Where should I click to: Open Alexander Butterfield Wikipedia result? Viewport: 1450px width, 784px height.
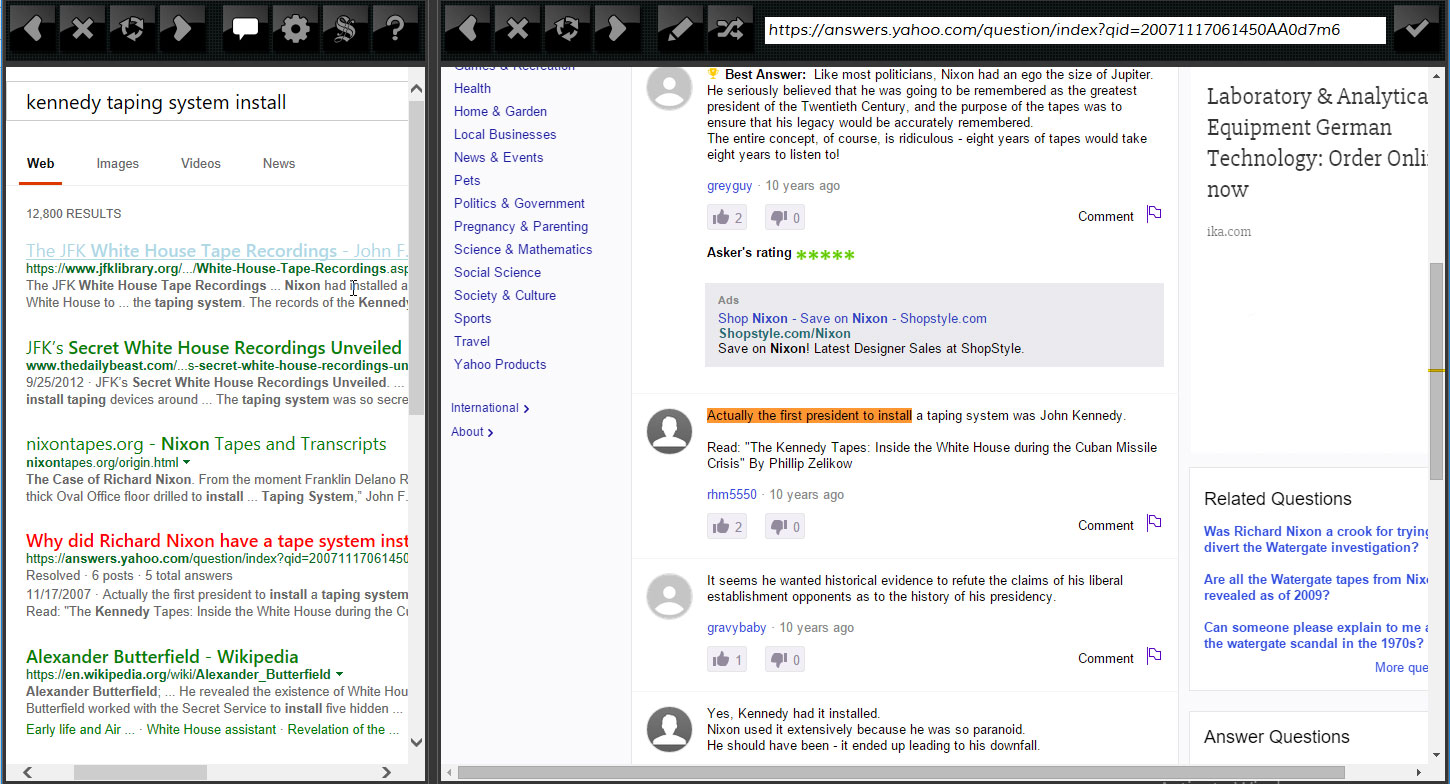point(162,657)
